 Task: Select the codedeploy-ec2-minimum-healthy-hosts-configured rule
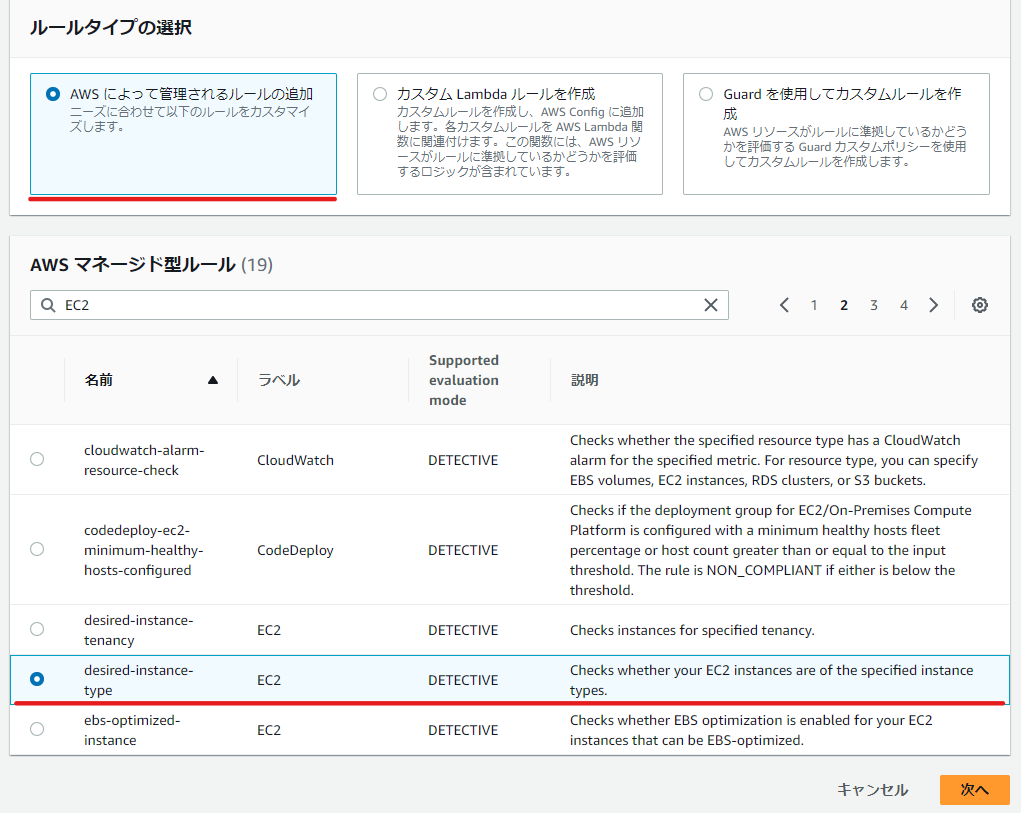[37, 548]
